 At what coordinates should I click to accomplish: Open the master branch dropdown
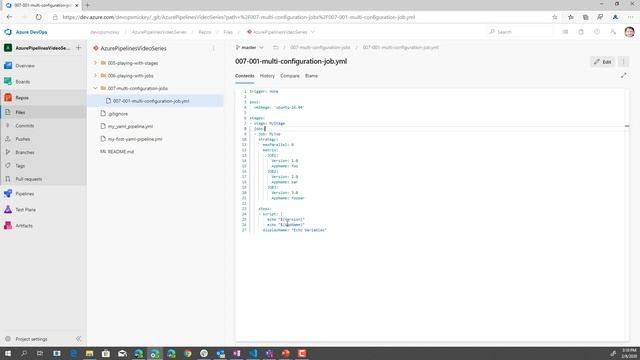249,47
